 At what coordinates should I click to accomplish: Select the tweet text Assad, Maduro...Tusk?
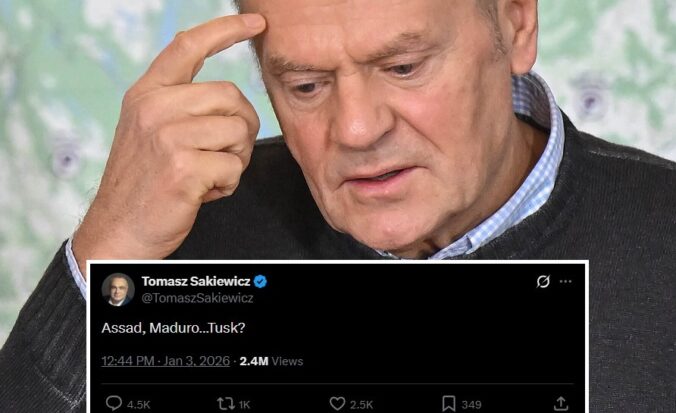(x=173, y=328)
